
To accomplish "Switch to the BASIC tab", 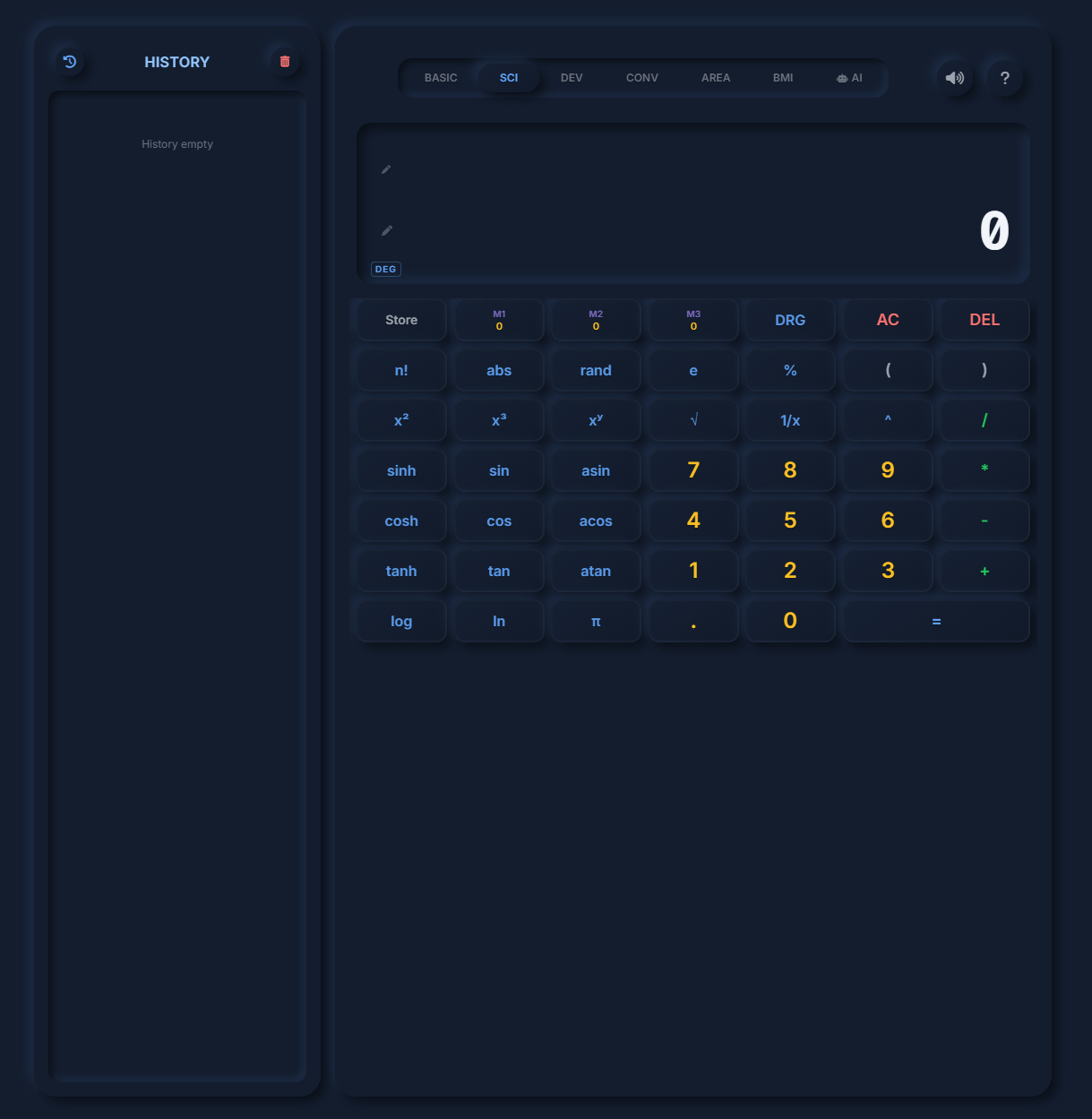I will tap(441, 78).
